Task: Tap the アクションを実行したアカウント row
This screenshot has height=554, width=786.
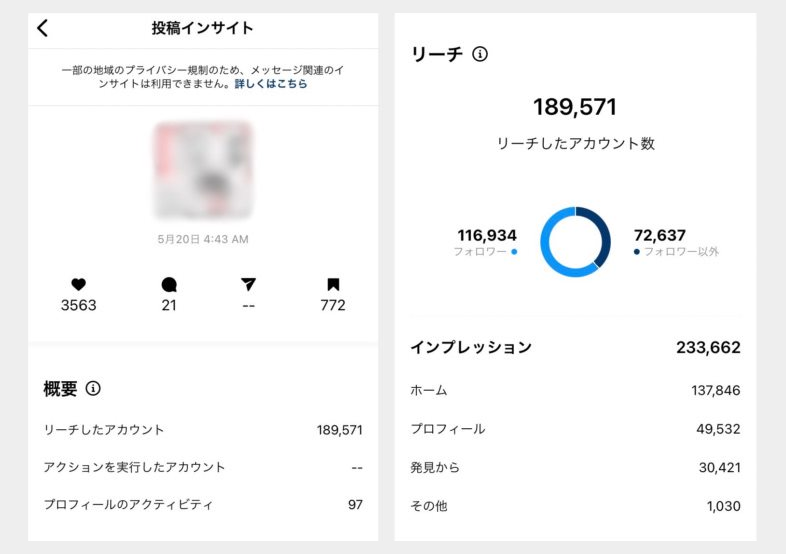Action: coord(203,467)
